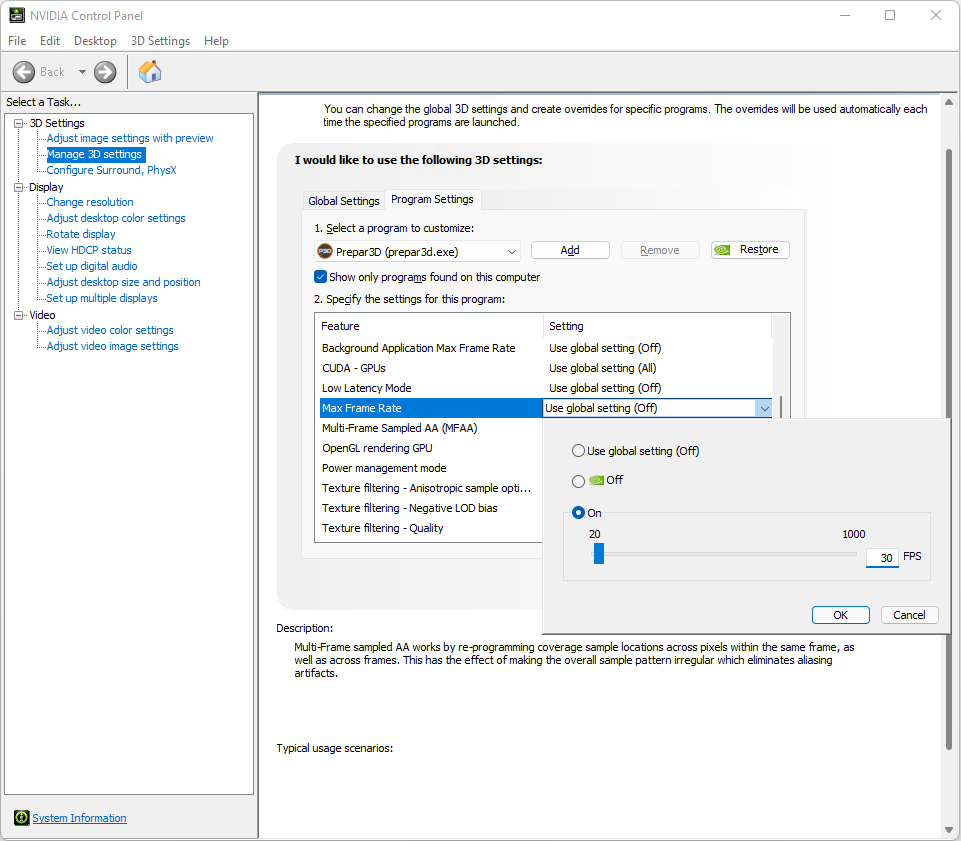Open the program selection dropdown

[x=417, y=251]
